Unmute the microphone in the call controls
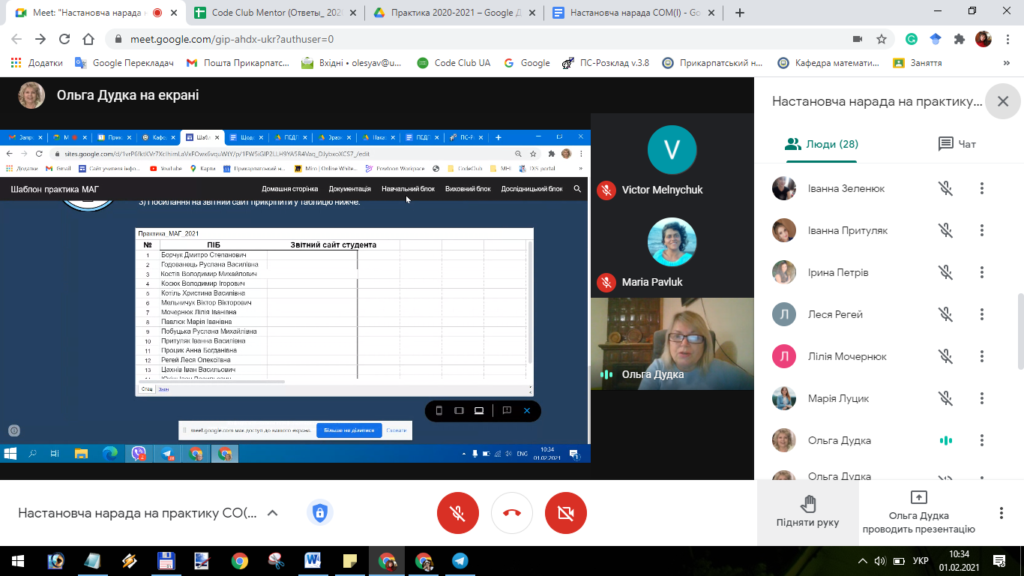Viewport: 1024px width, 576px height. (x=458, y=513)
